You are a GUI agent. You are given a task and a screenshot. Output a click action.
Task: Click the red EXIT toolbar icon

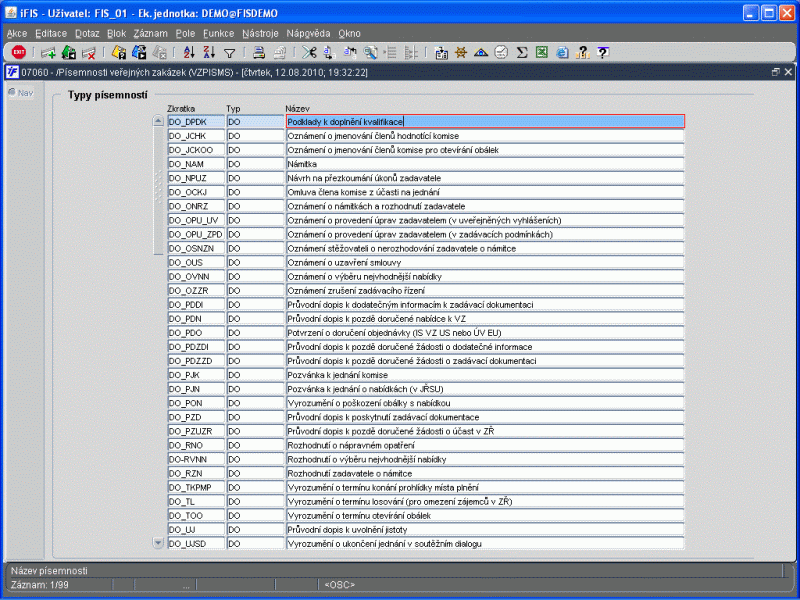[x=19, y=52]
